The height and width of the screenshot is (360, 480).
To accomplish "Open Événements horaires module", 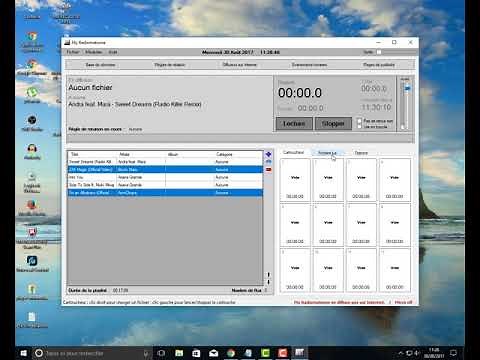I will pyautogui.click(x=309, y=65).
